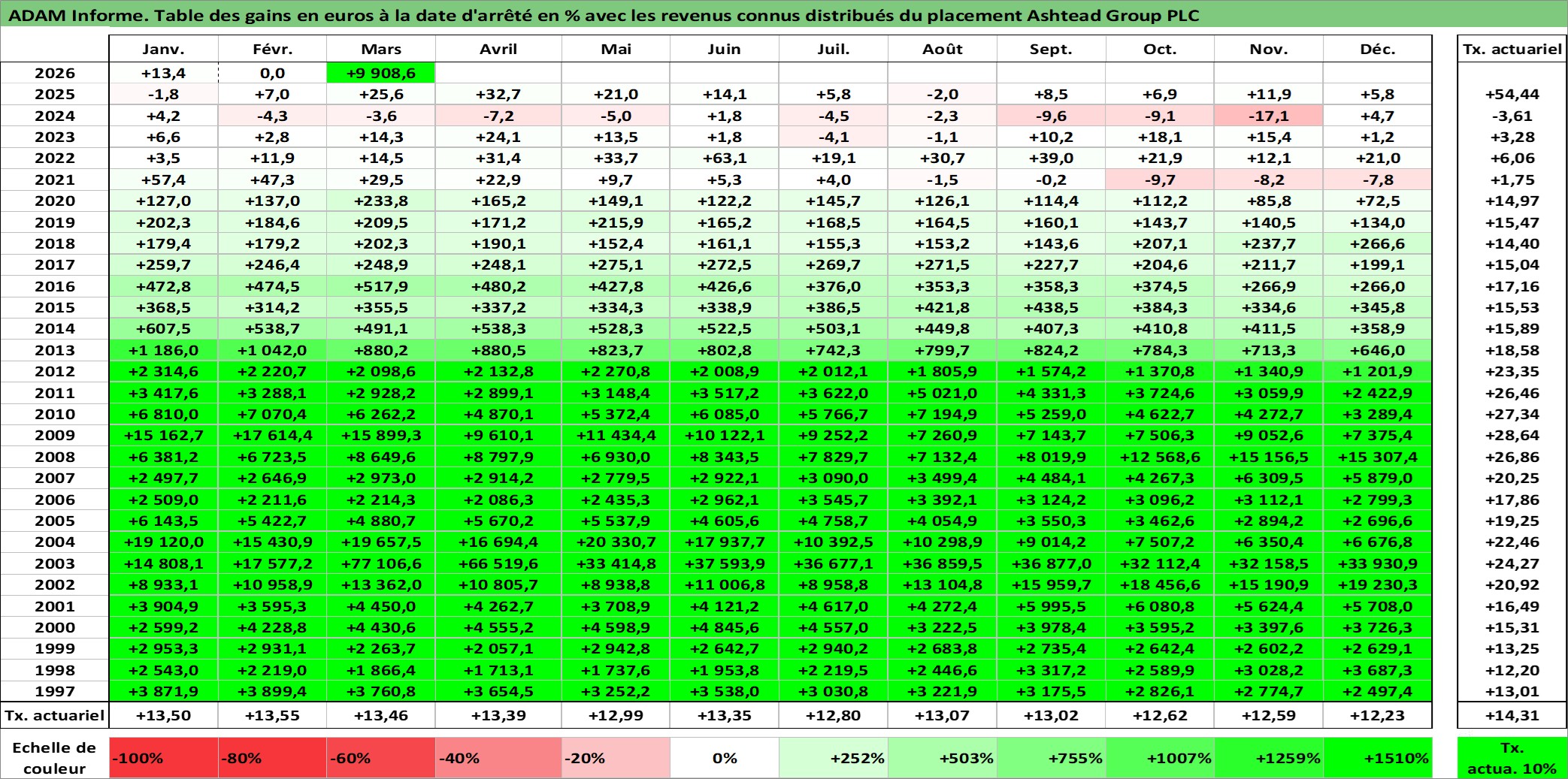Click the Mars column header
This screenshot has height=779, width=1568.
(x=381, y=49)
